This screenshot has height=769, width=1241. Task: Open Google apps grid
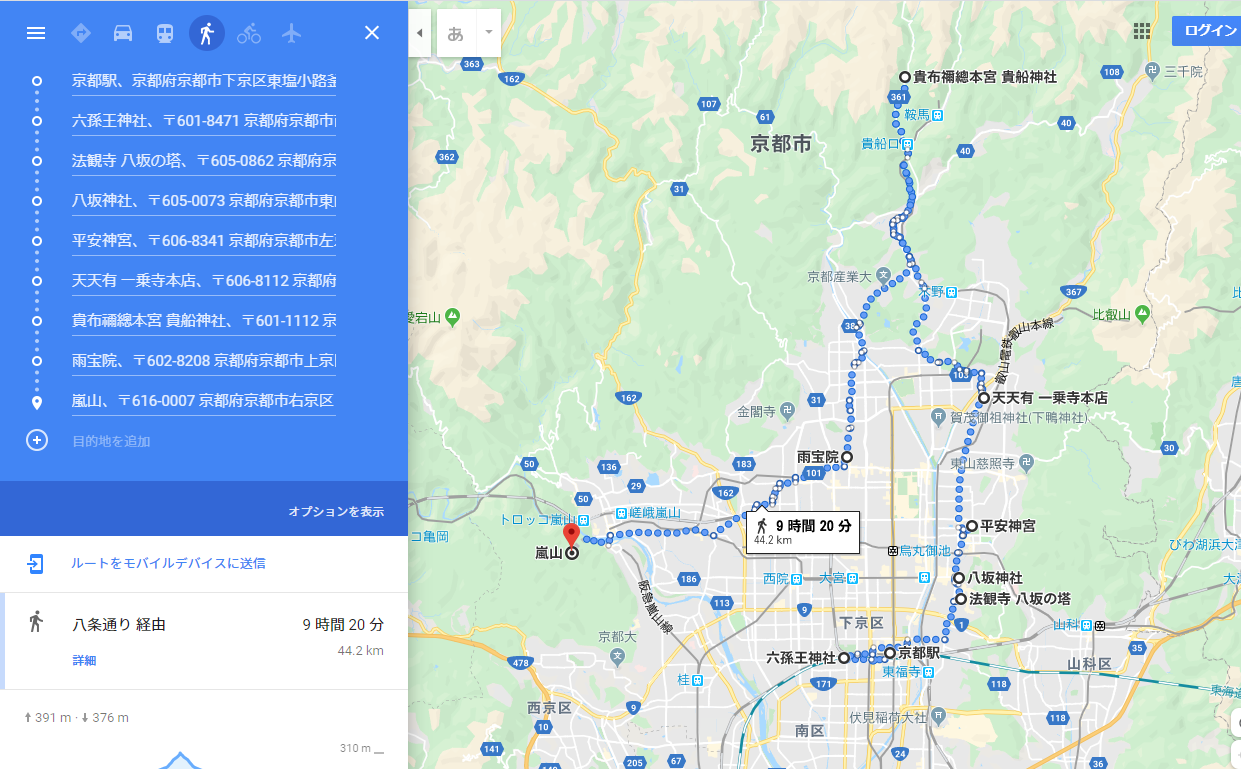1142,30
